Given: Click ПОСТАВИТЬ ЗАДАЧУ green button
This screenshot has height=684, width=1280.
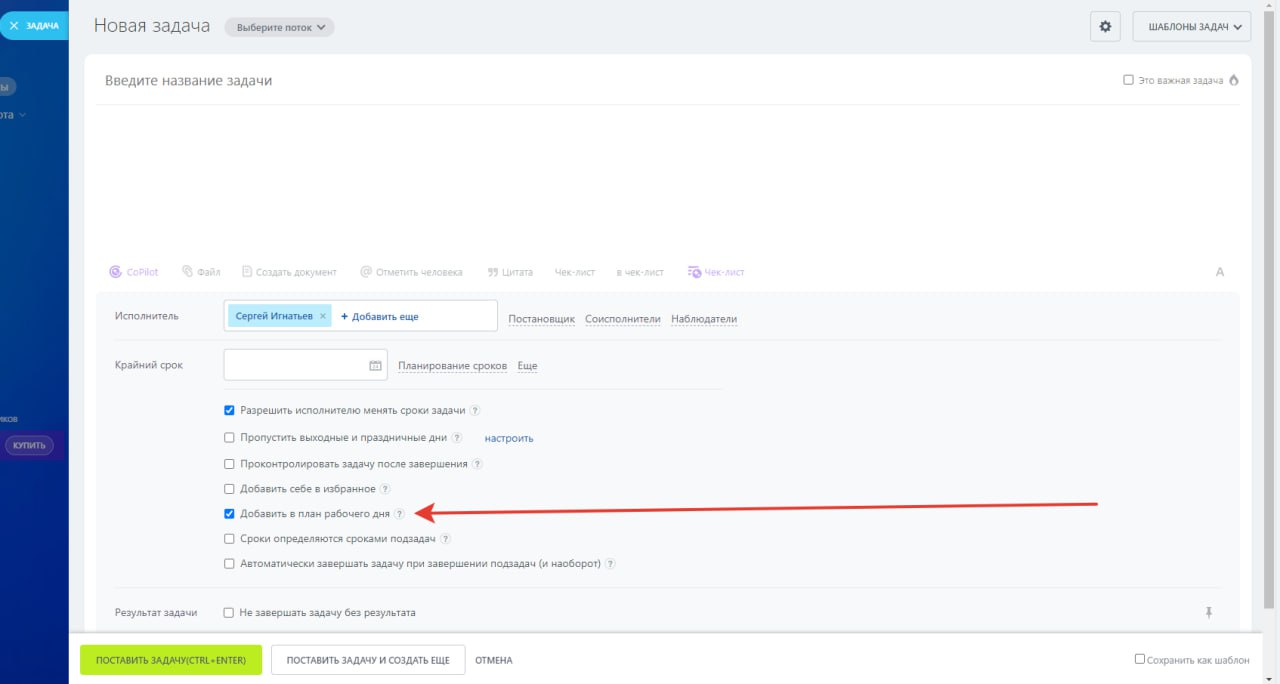Looking at the screenshot, I should (x=171, y=660).
